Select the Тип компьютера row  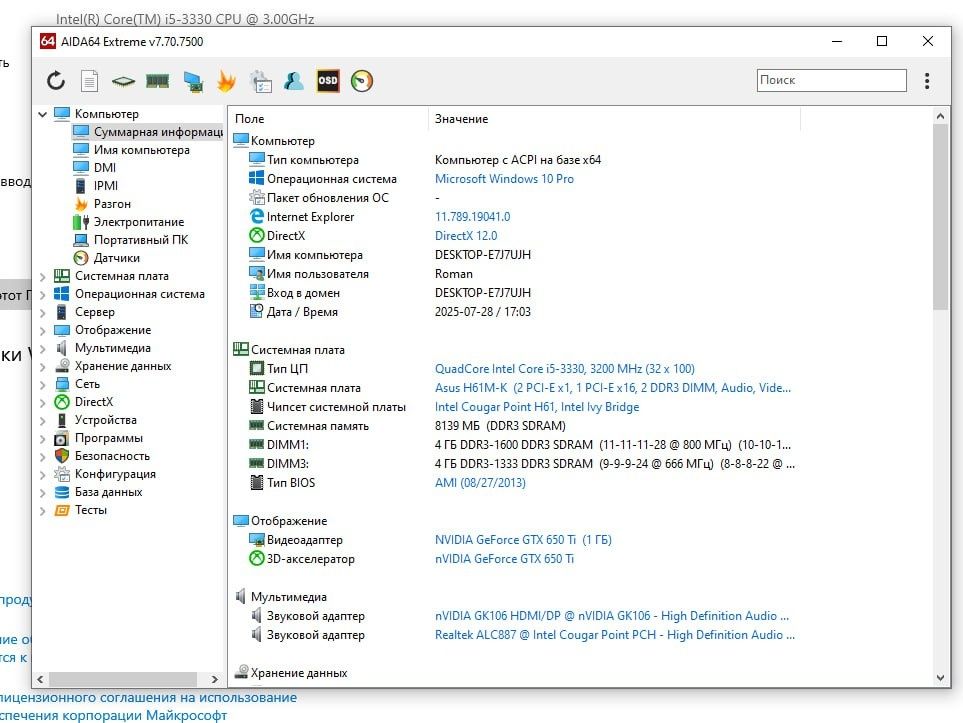point(516,160)
